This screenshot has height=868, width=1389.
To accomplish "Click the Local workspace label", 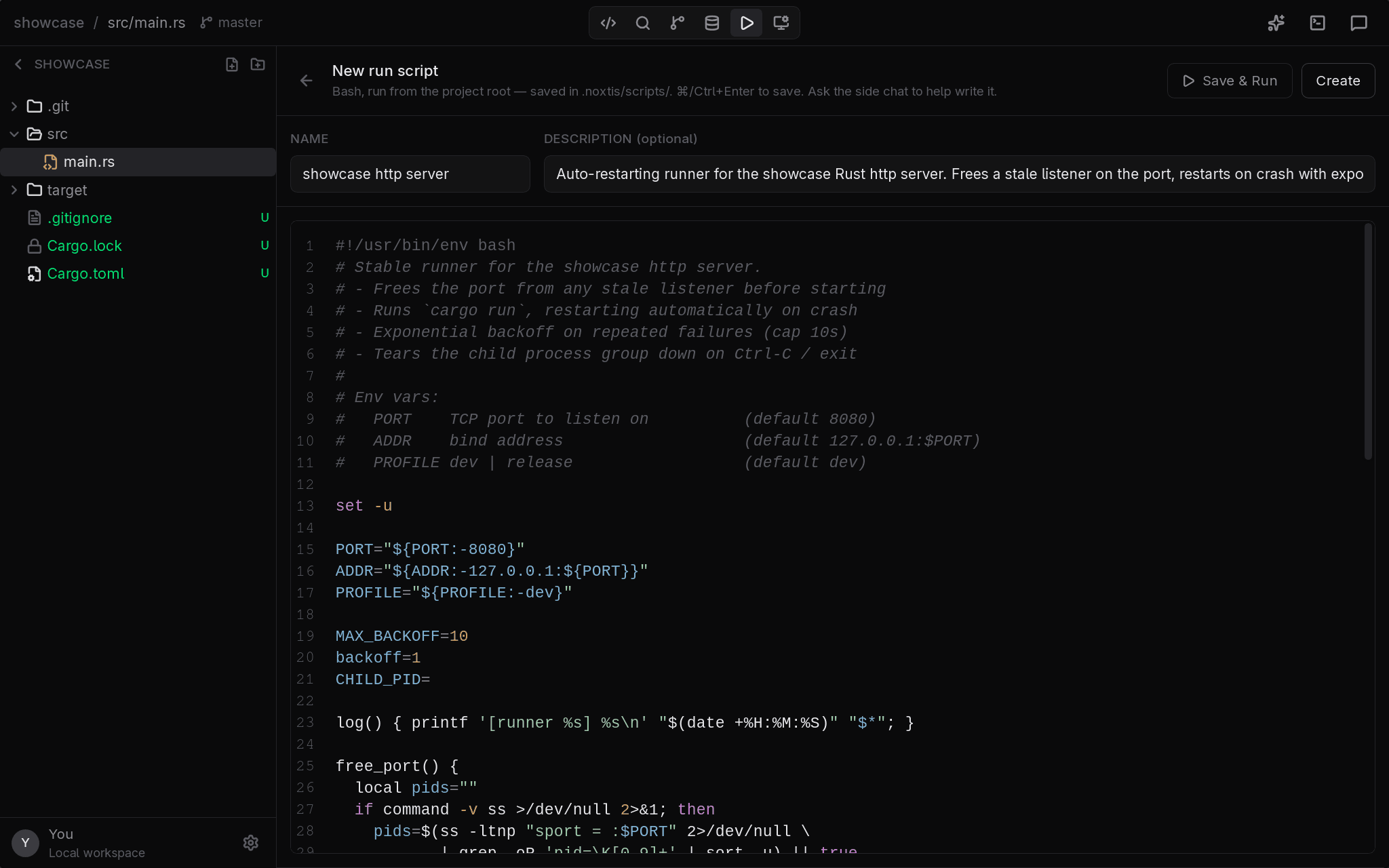I will point(97,853).
